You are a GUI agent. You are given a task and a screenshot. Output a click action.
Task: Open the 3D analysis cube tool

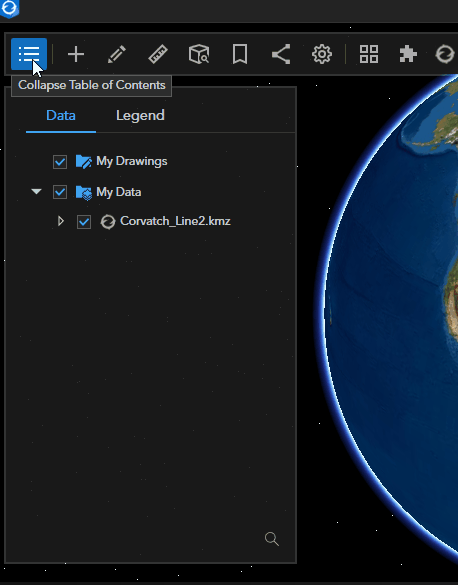click(199, 54)
